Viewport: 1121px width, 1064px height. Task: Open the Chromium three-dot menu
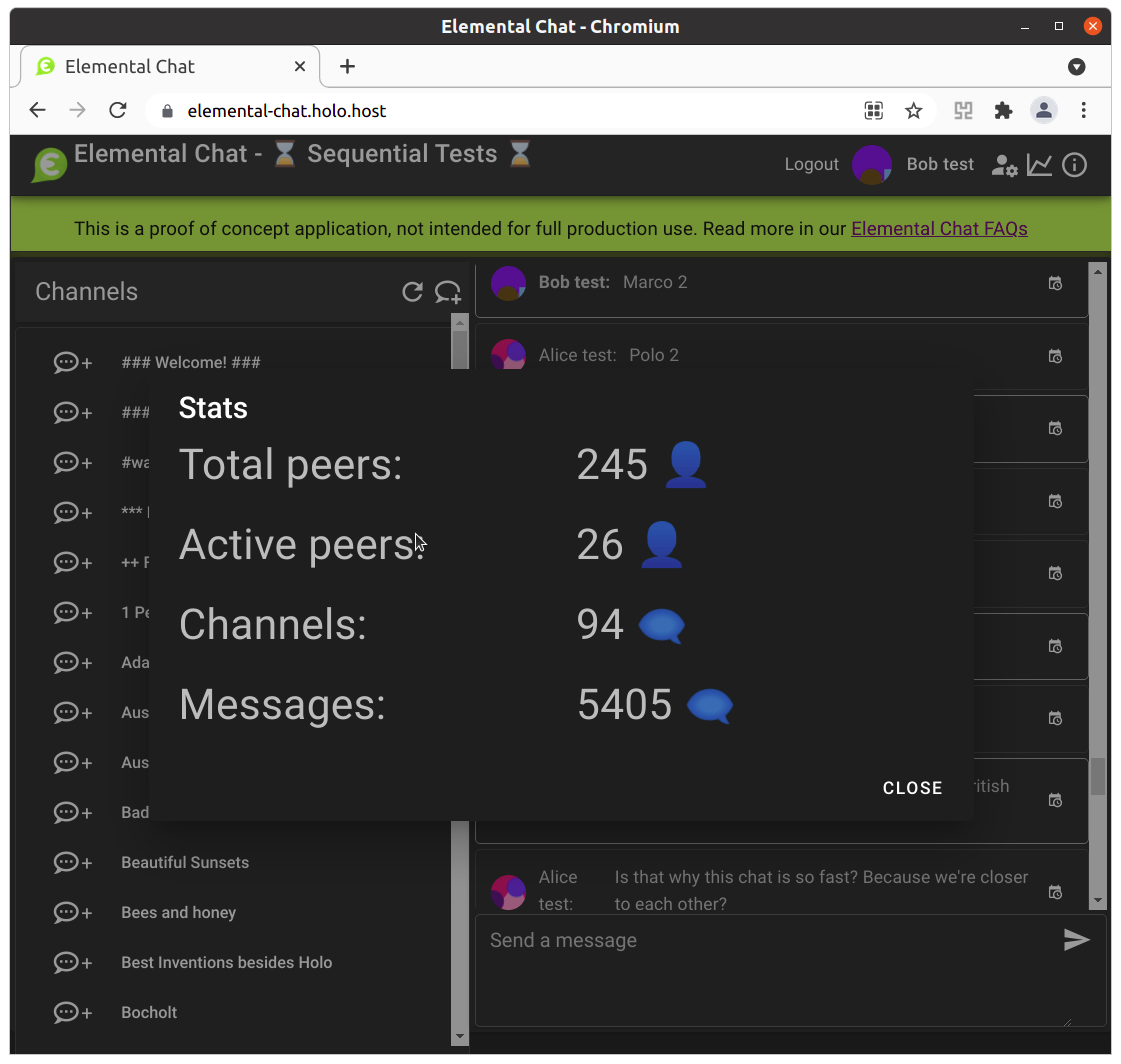1083,111
